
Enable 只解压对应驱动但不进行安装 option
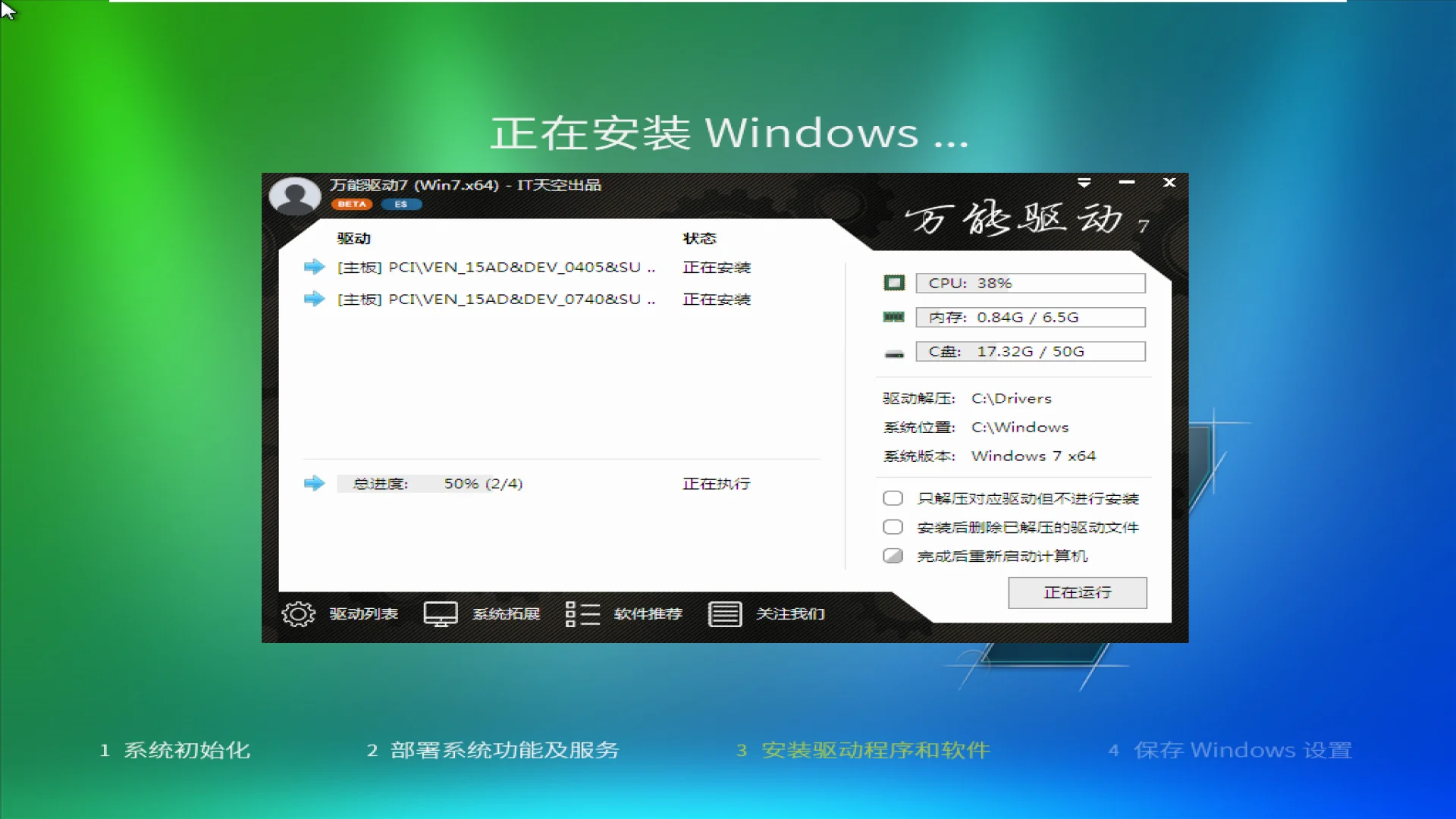point(893,497)
